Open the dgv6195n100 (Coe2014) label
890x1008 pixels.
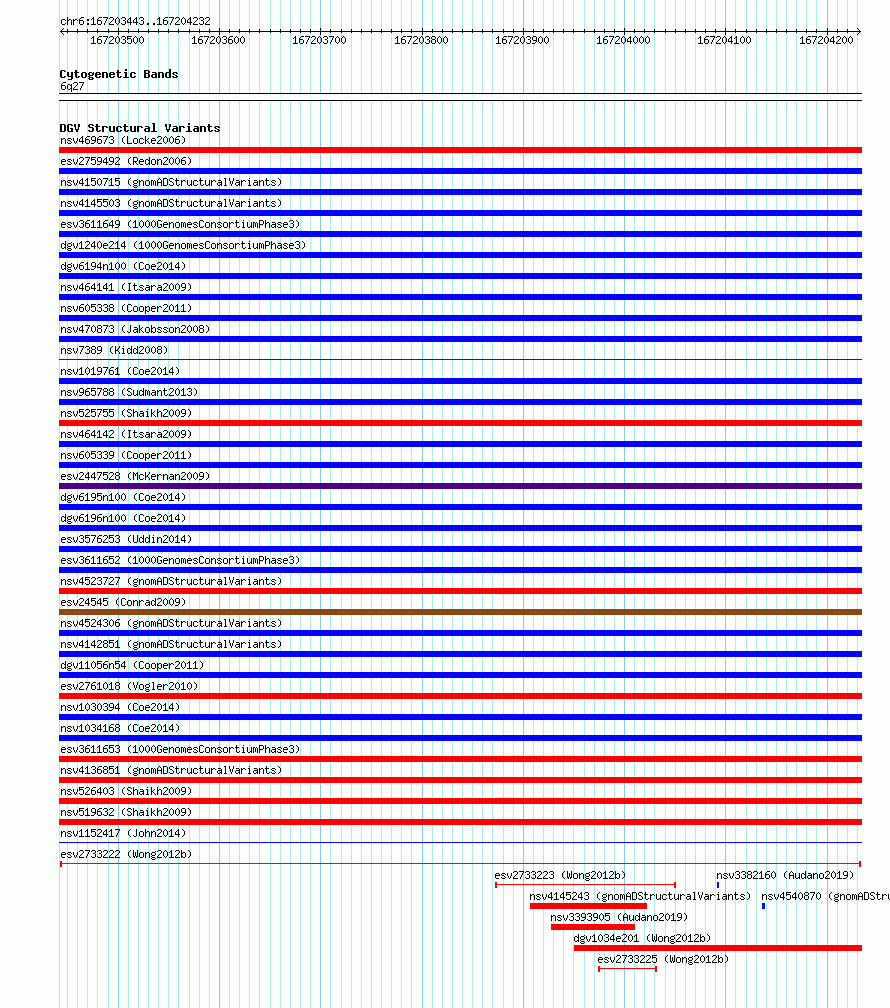123,498
